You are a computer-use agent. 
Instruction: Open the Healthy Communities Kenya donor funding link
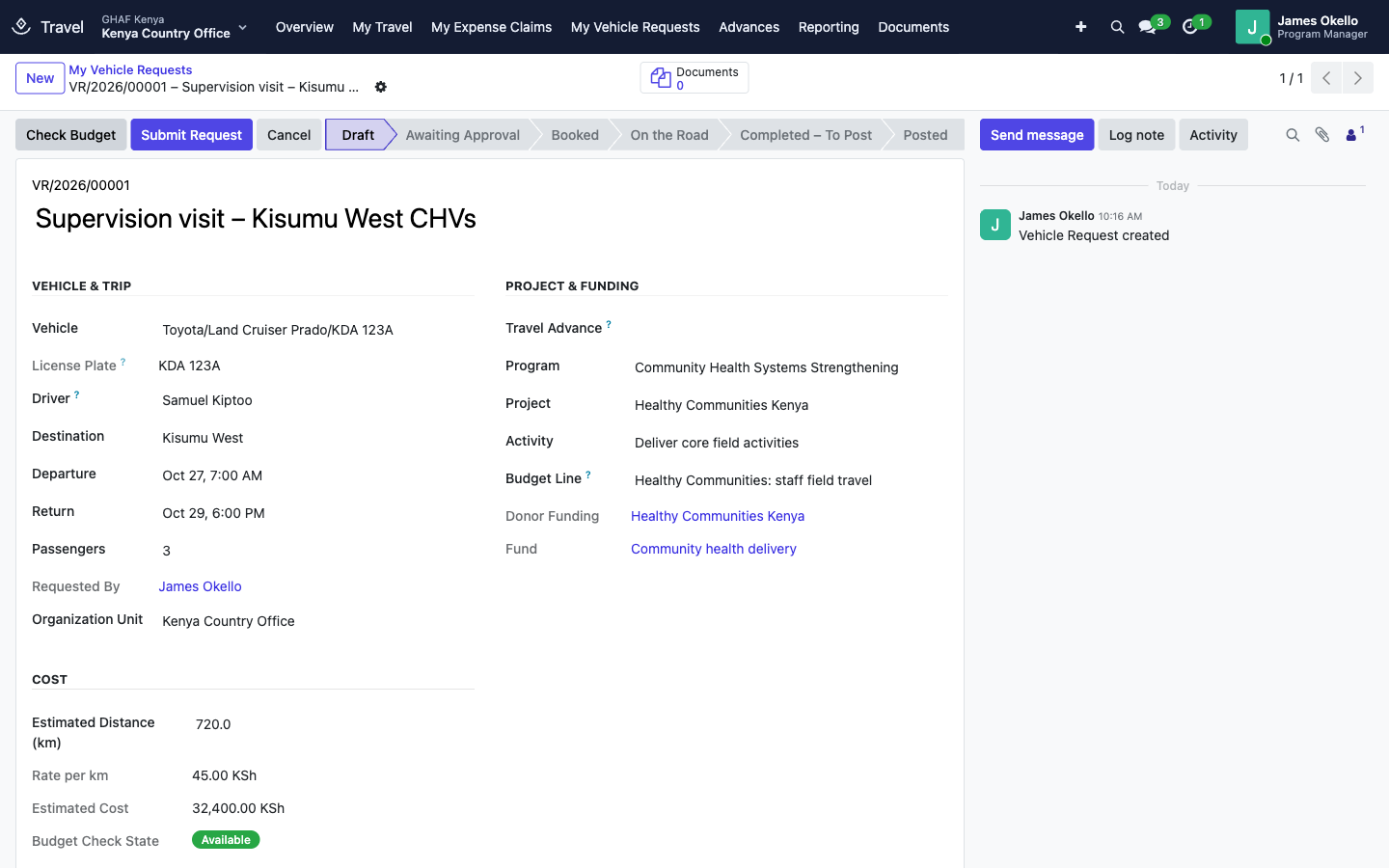(x=718, y=516)
